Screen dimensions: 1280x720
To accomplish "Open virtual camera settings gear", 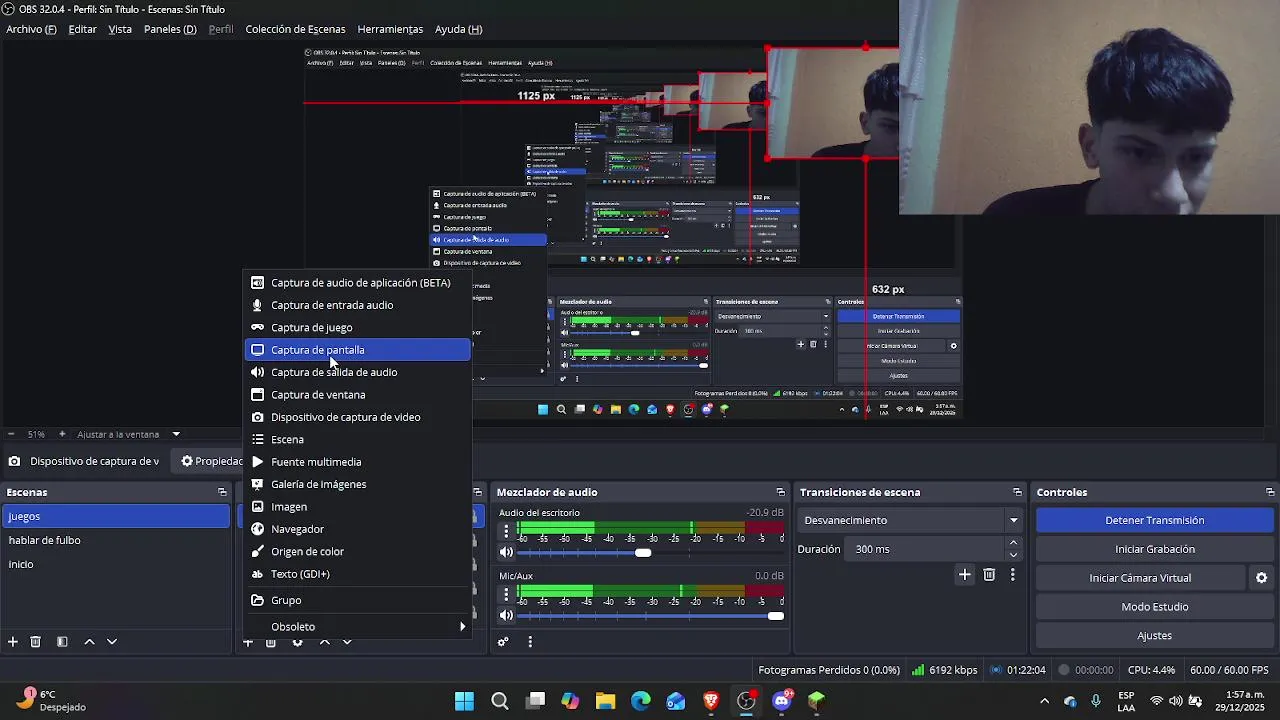I will (1261, 578).
